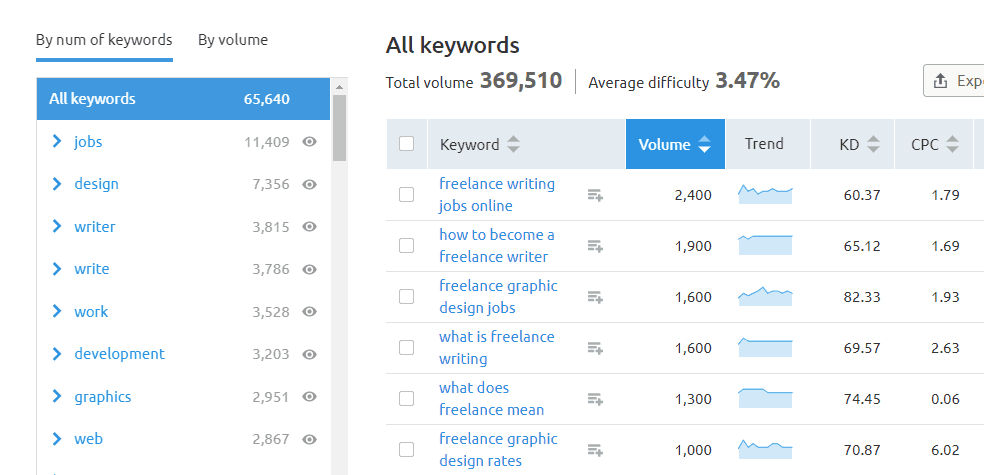Open 'what is freelance writing' keyword link
Image resolution: width=984 pixels, height=475 pixels.
click(x=496, y=348)
